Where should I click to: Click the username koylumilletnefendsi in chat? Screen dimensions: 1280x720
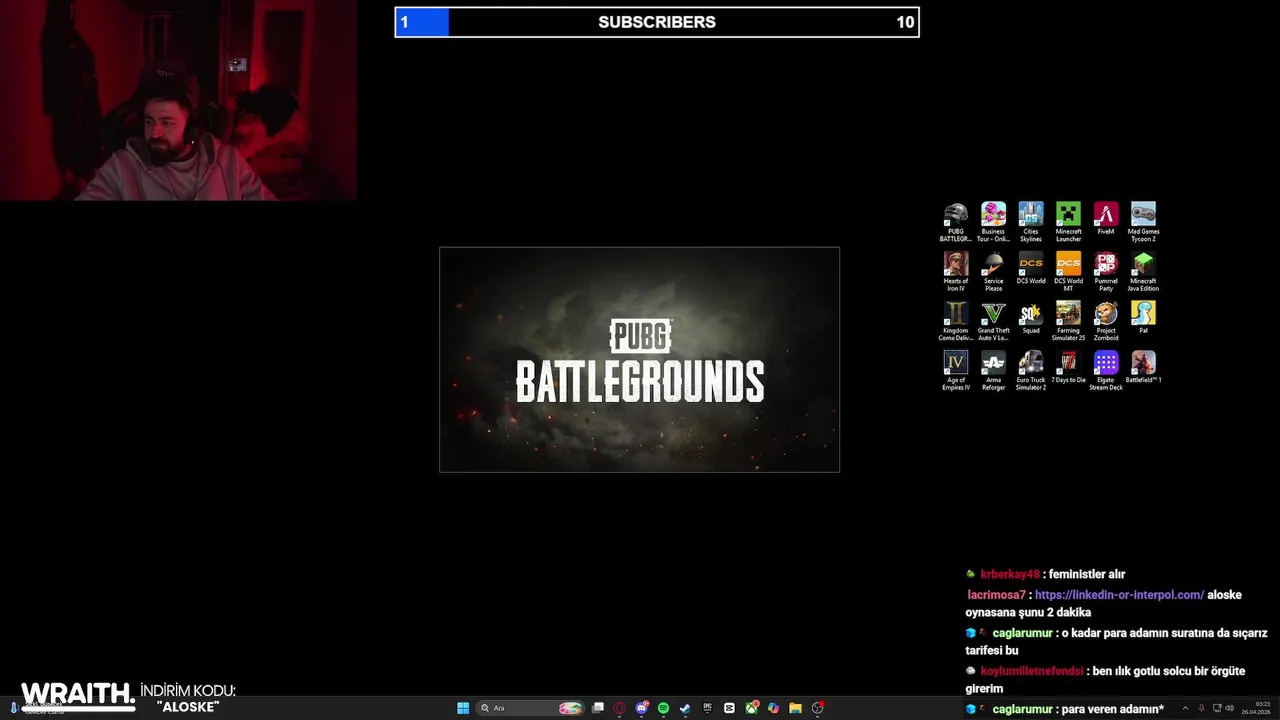[1031, 671]
